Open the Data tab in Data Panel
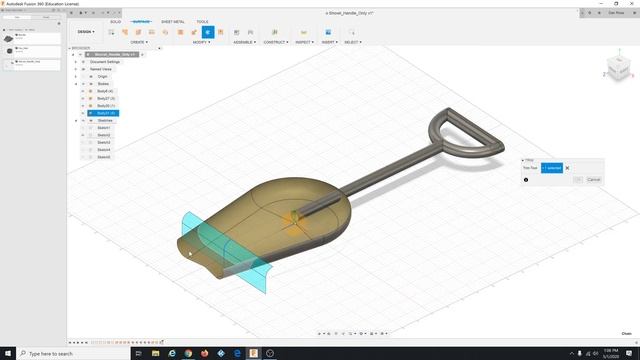The image size is (640, 360). (x=17, y=17)
